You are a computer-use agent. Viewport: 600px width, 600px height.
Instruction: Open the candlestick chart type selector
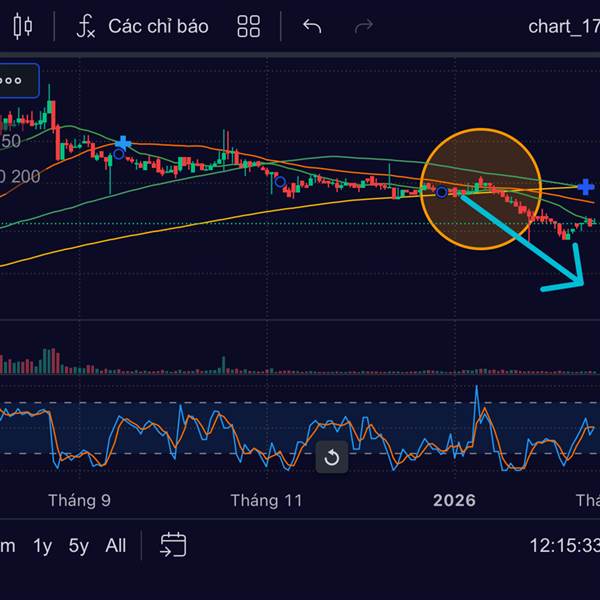23,26
